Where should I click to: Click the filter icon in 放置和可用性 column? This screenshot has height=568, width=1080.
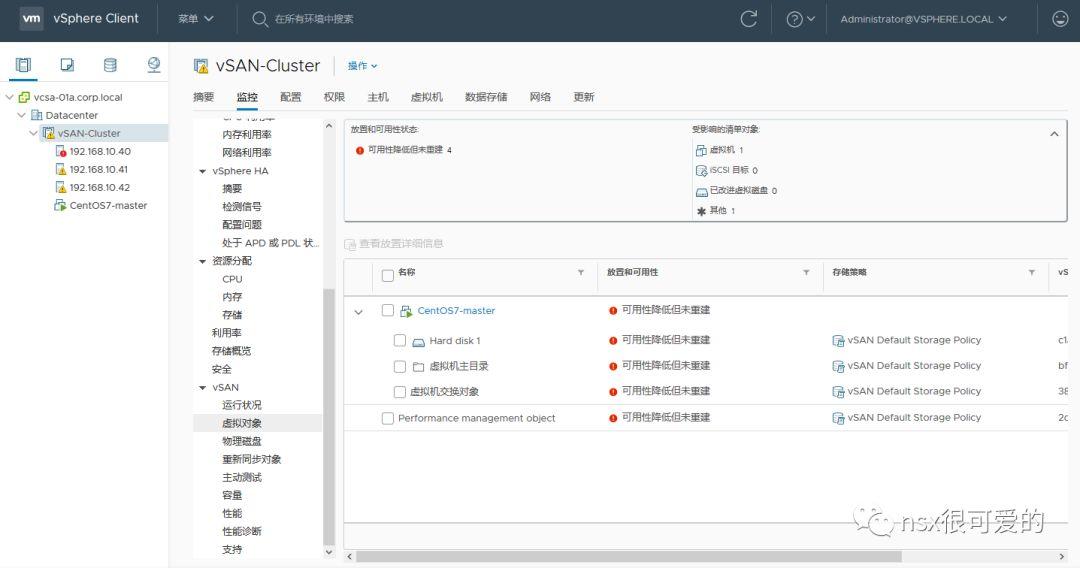point(806,273)
